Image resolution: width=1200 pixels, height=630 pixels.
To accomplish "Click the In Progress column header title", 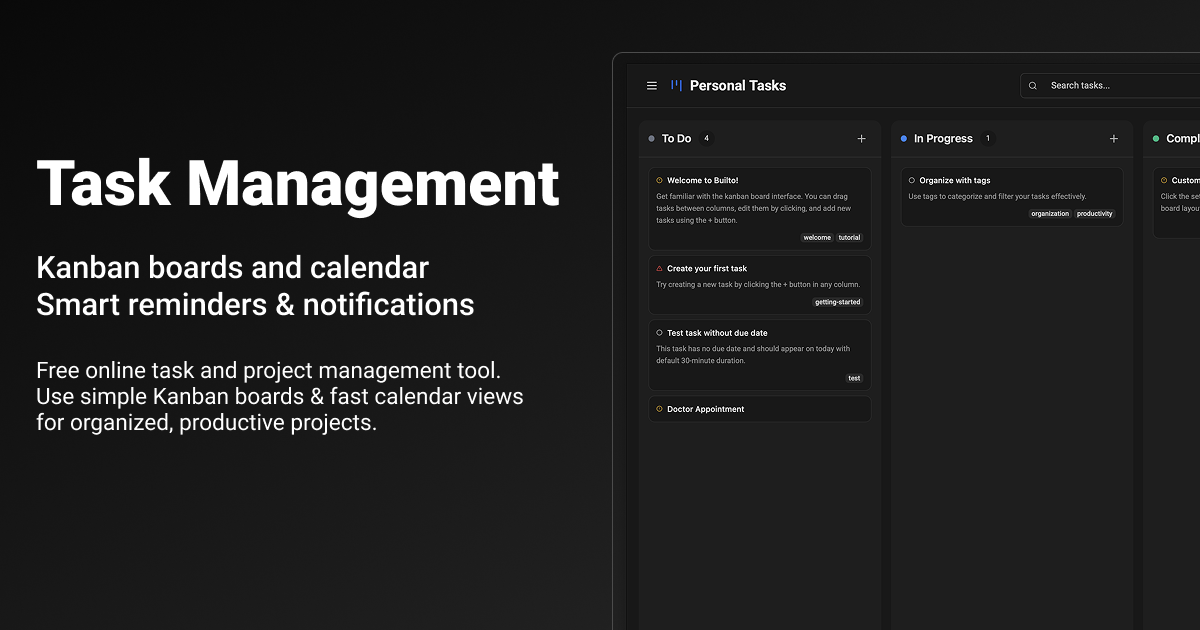I will click(x=943, y=139).
